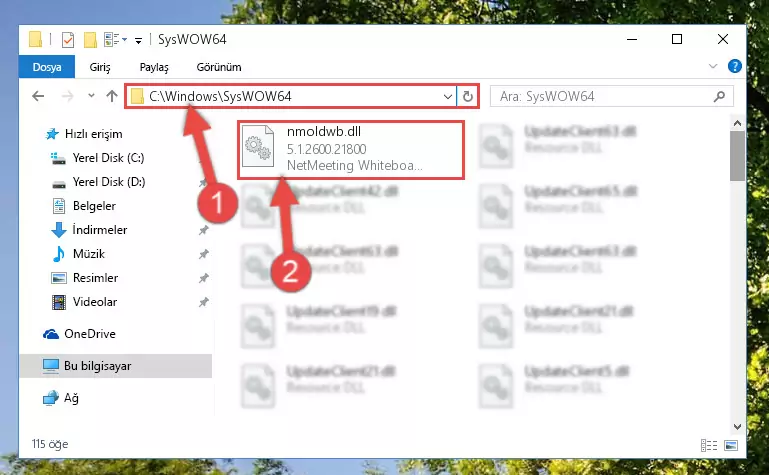Open Resimler folder in sidebar
769x475 pixels.
point(95,278)
